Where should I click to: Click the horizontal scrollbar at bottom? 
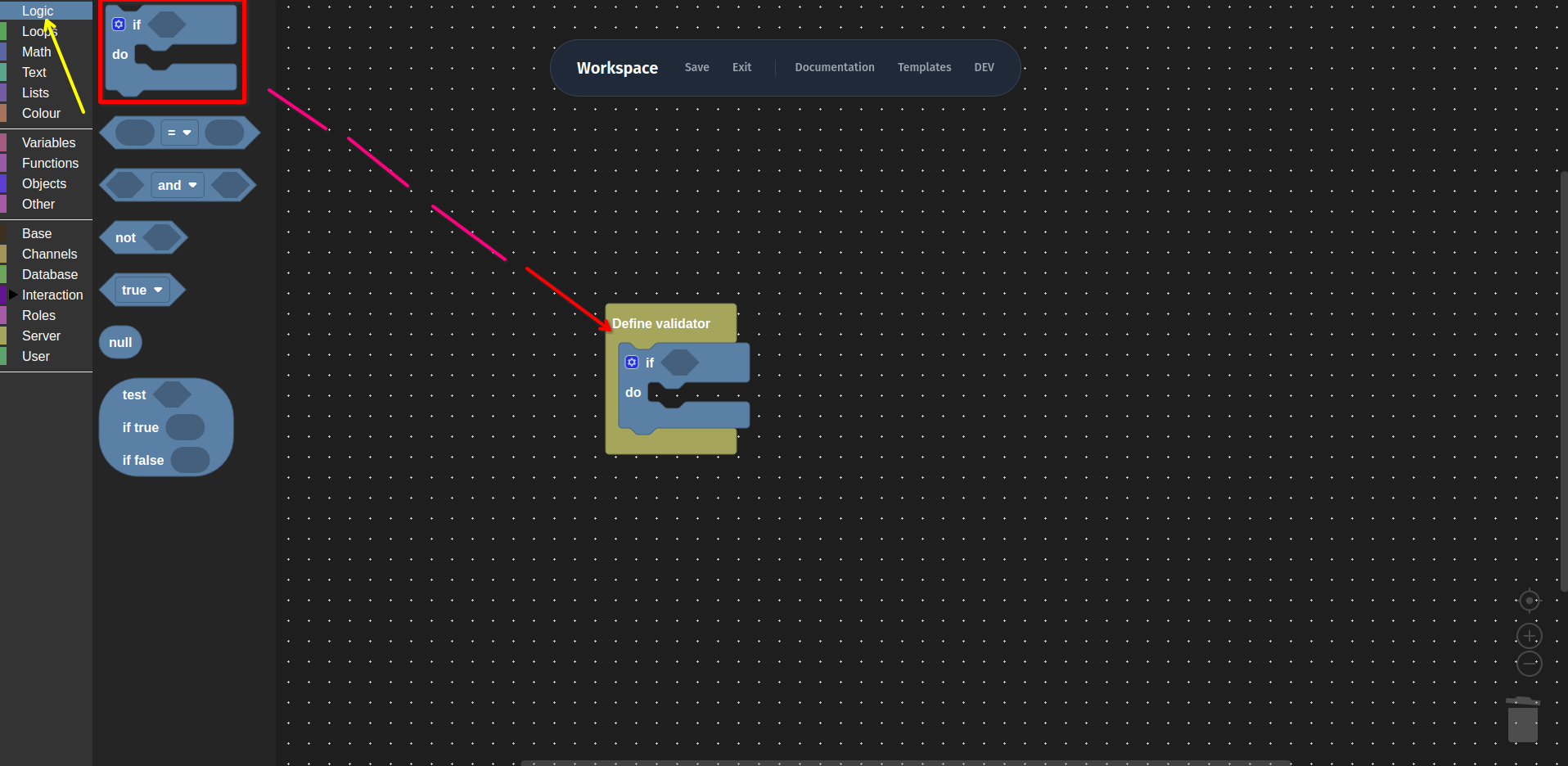click(x=906, y=763)
